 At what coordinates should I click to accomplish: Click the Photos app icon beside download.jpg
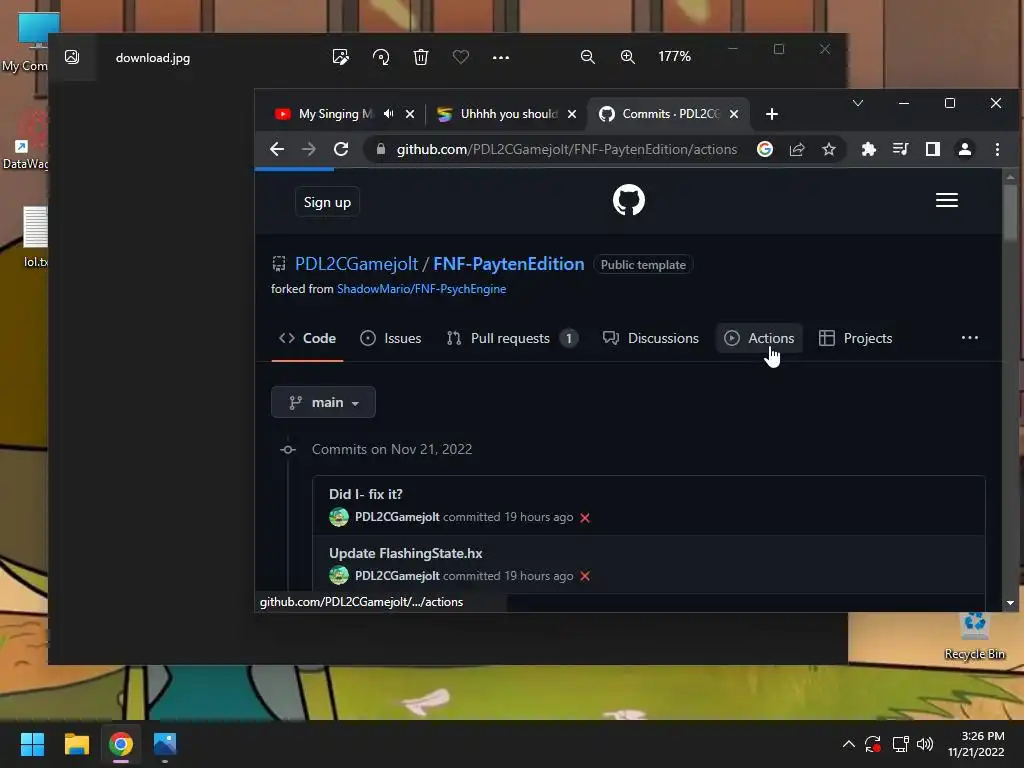pos(72,57)
